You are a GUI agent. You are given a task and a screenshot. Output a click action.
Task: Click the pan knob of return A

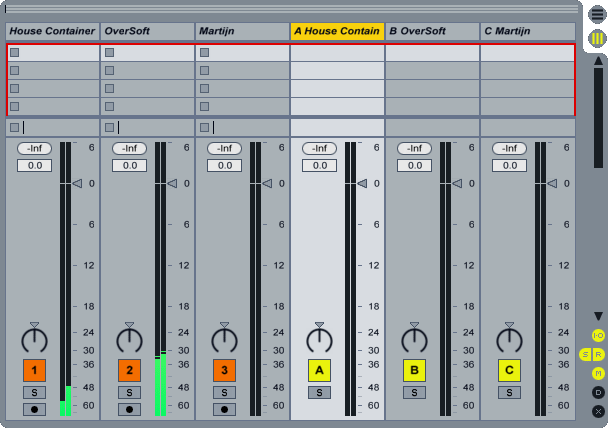pos(319,340)
